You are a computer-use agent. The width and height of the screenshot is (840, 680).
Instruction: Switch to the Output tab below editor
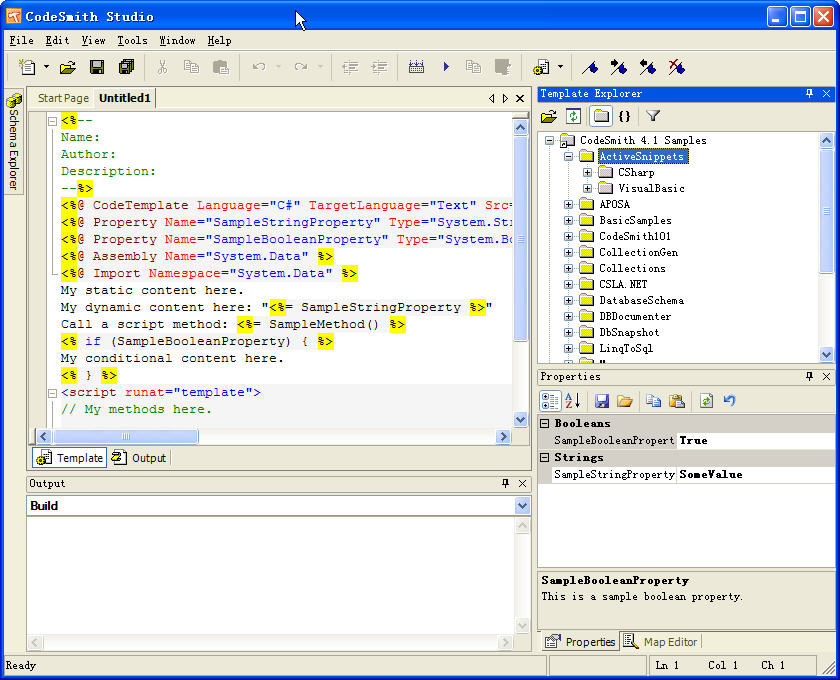click(140, 458)
